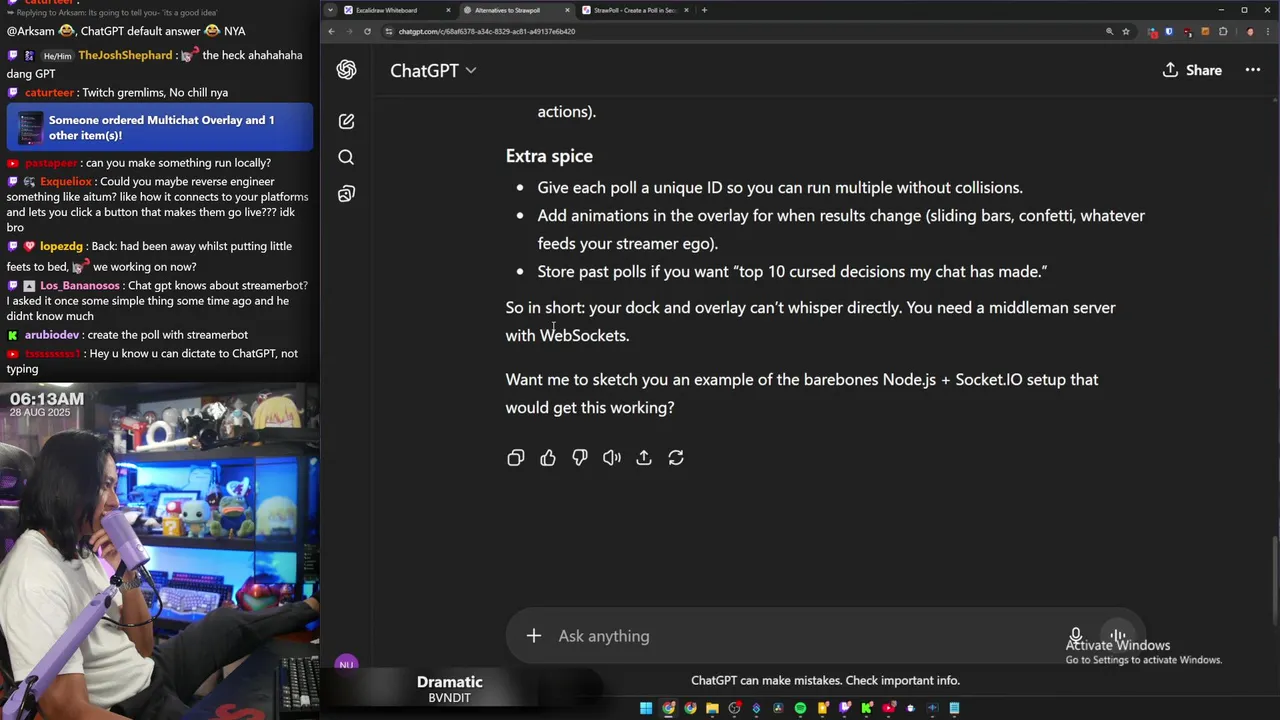Image resolution: width=1280 pixels, height=720 pixels.
Task: Click username Los_Bananosos in the stream chat
Action: click(80, 285)
